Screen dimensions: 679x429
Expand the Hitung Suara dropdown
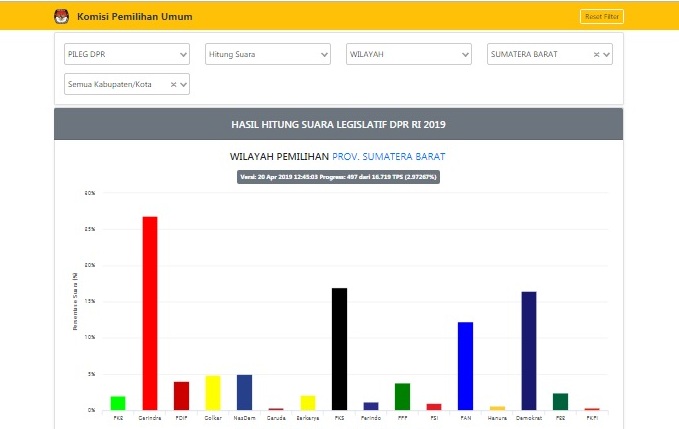tap(267, 55)
